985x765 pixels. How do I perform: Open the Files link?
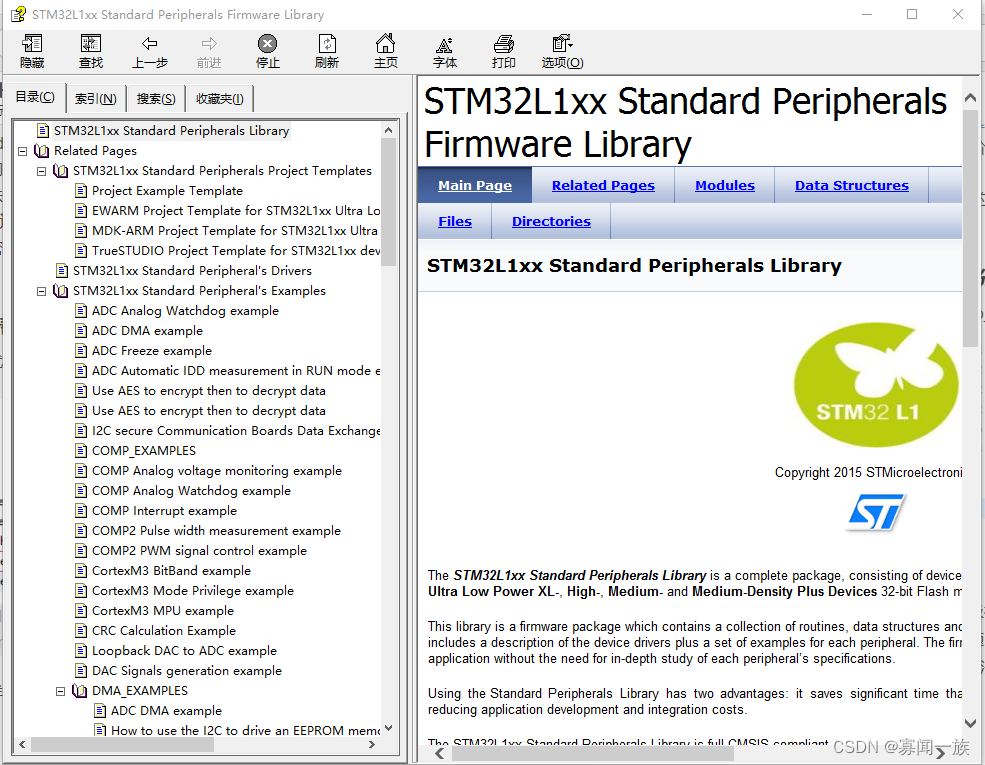click(455, 221)
